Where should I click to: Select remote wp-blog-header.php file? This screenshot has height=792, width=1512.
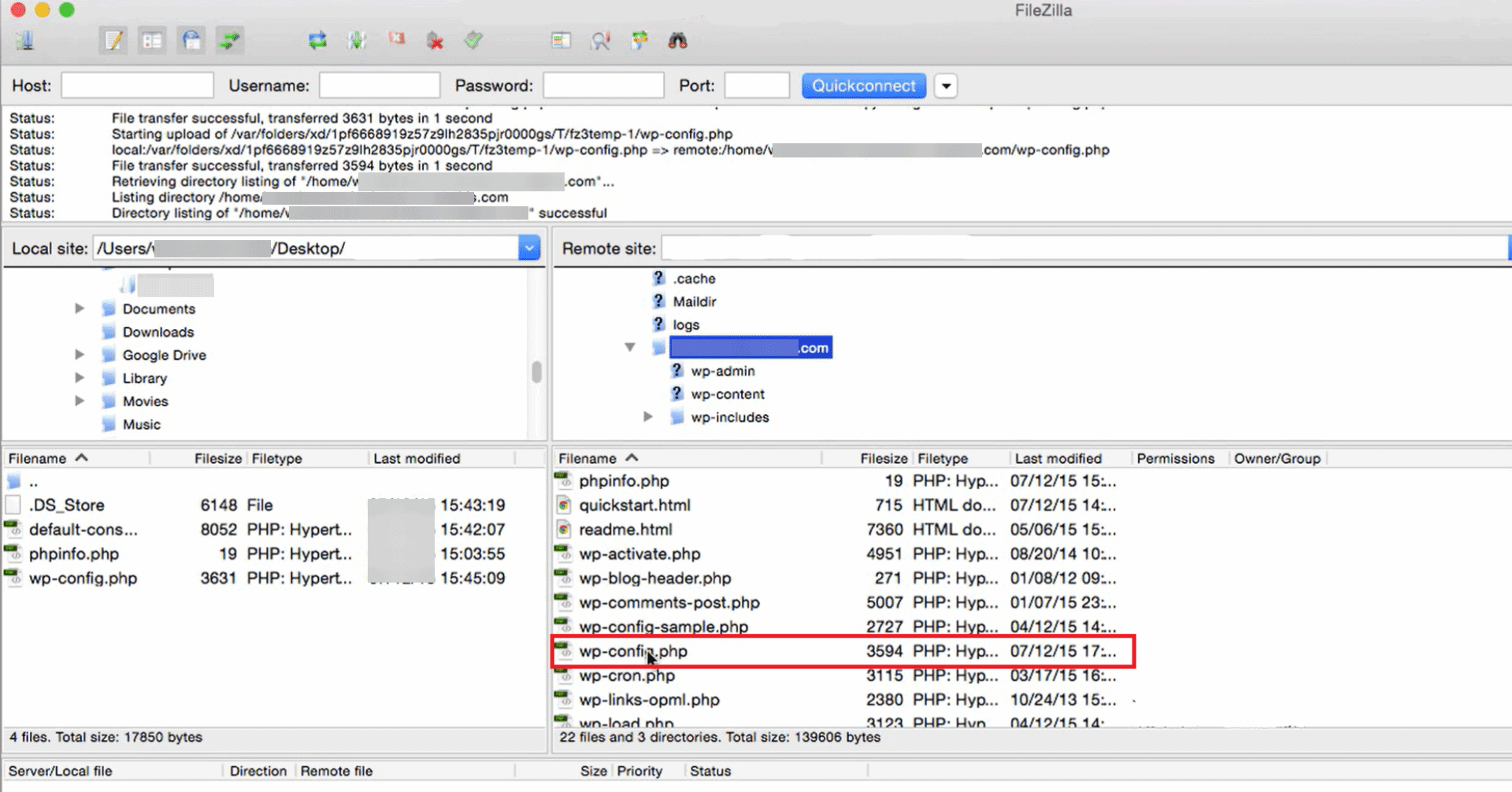(655, 578)
